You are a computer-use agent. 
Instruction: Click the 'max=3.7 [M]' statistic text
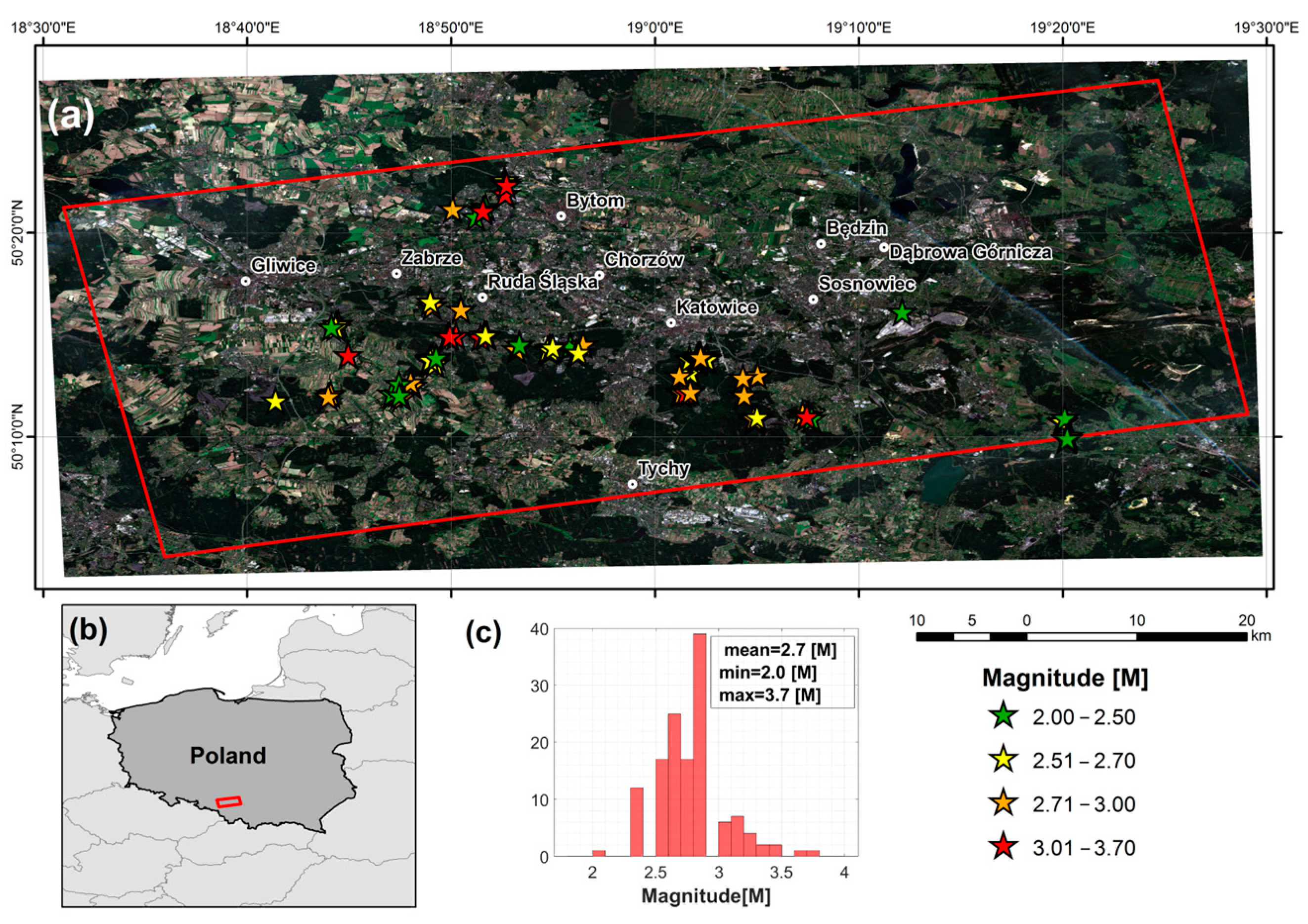pyautogui.click(x=770, y=695)
